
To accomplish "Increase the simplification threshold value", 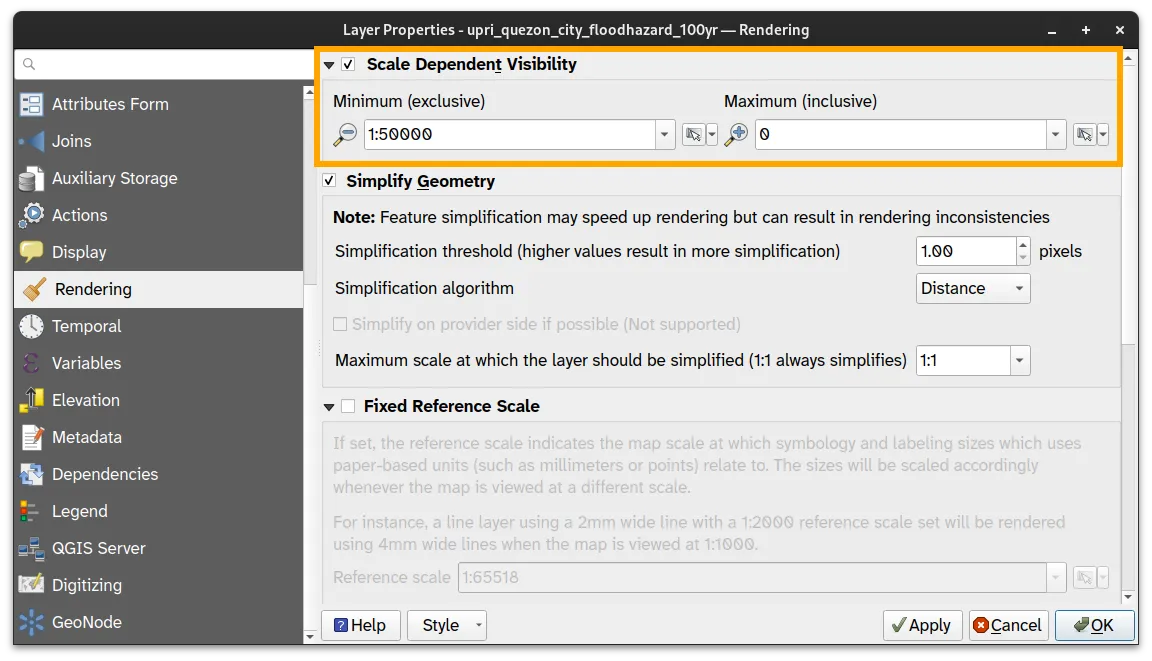I will [1022, 245].
